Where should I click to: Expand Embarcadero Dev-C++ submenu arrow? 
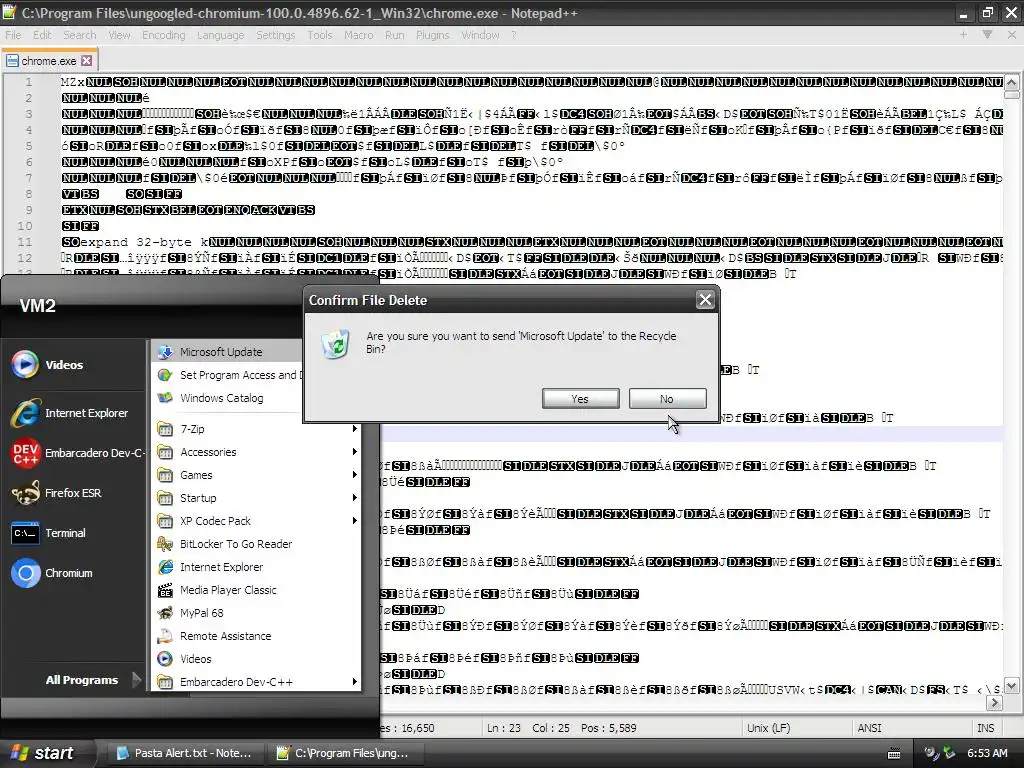[x=355, y=682]
